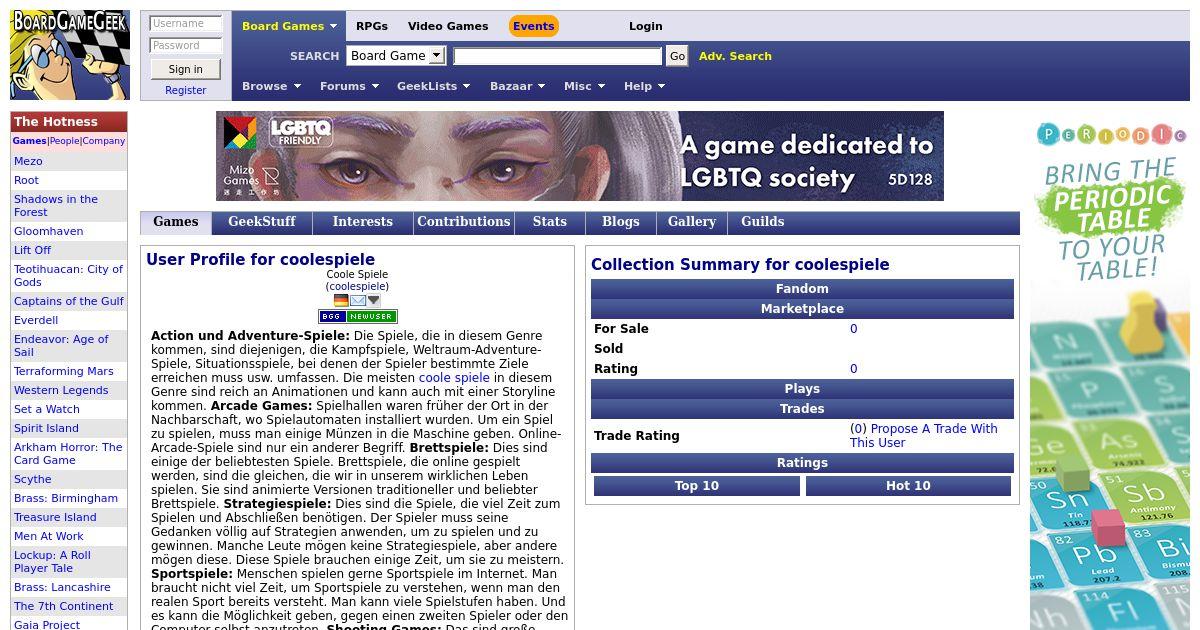The width and height of the screenshot is (1200, 630).
Task: Open Teotihuacan: City of Gods
Action: pos(68,276)
